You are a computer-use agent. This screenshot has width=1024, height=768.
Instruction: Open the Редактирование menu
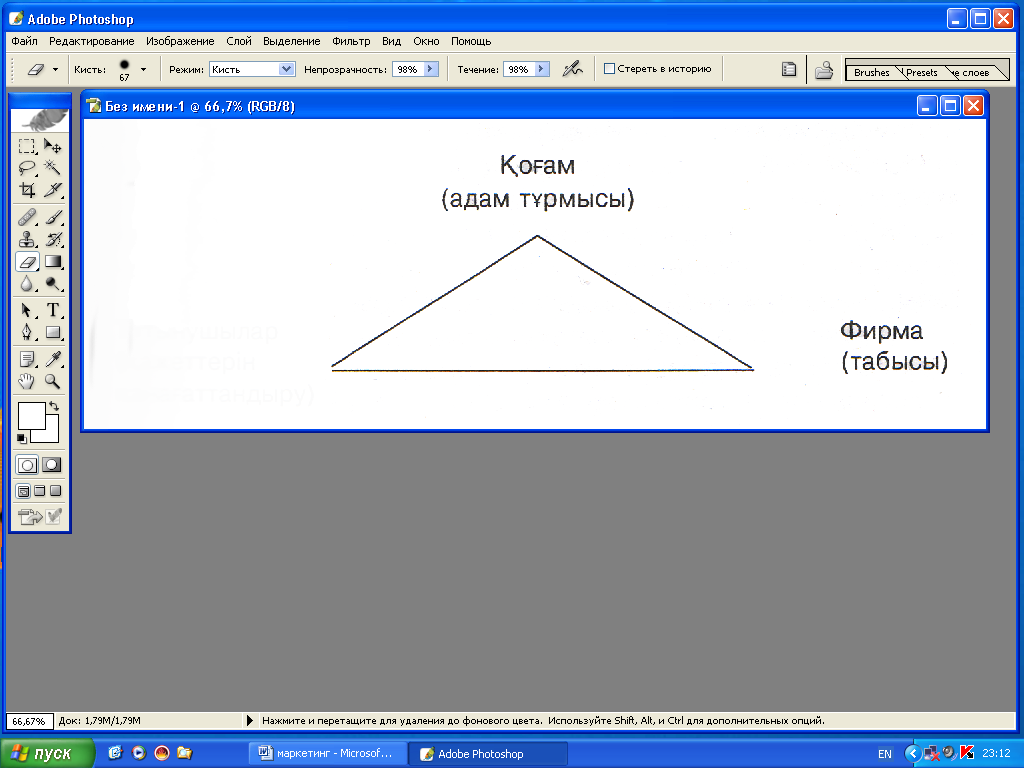pyautogui.click(x=91, y=41)
